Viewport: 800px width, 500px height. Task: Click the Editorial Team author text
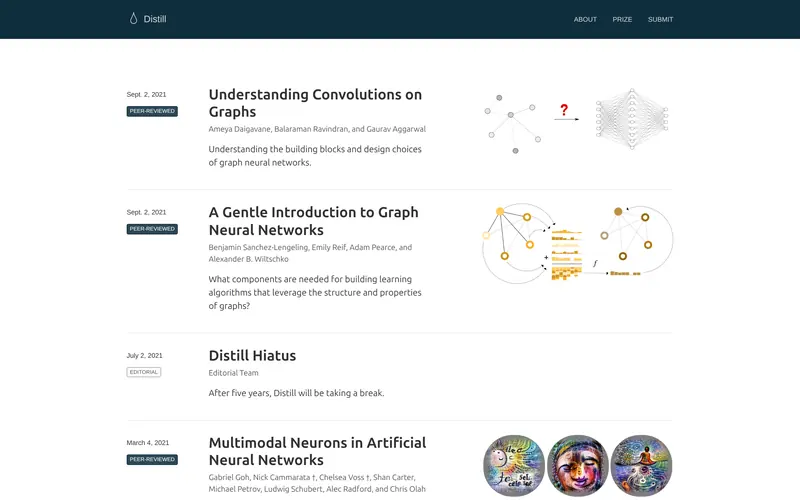click(x=233, y=373)
